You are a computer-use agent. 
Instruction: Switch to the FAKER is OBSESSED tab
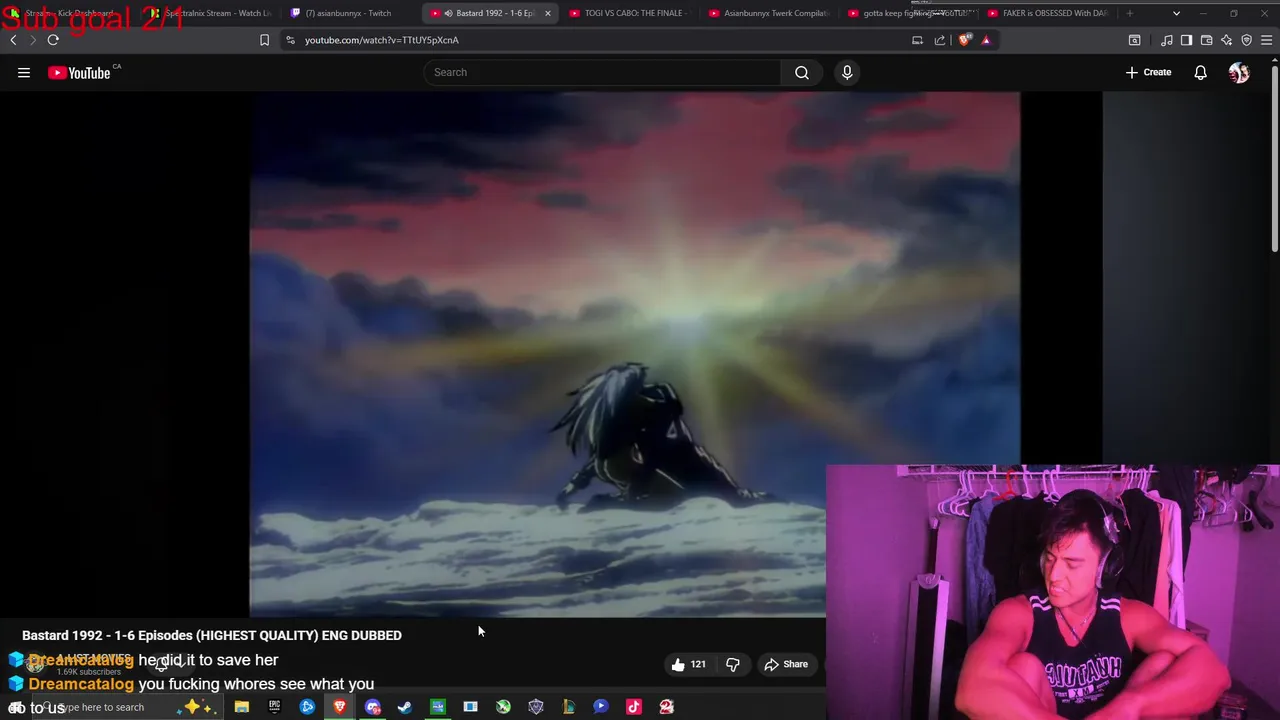pos(1046,13)
